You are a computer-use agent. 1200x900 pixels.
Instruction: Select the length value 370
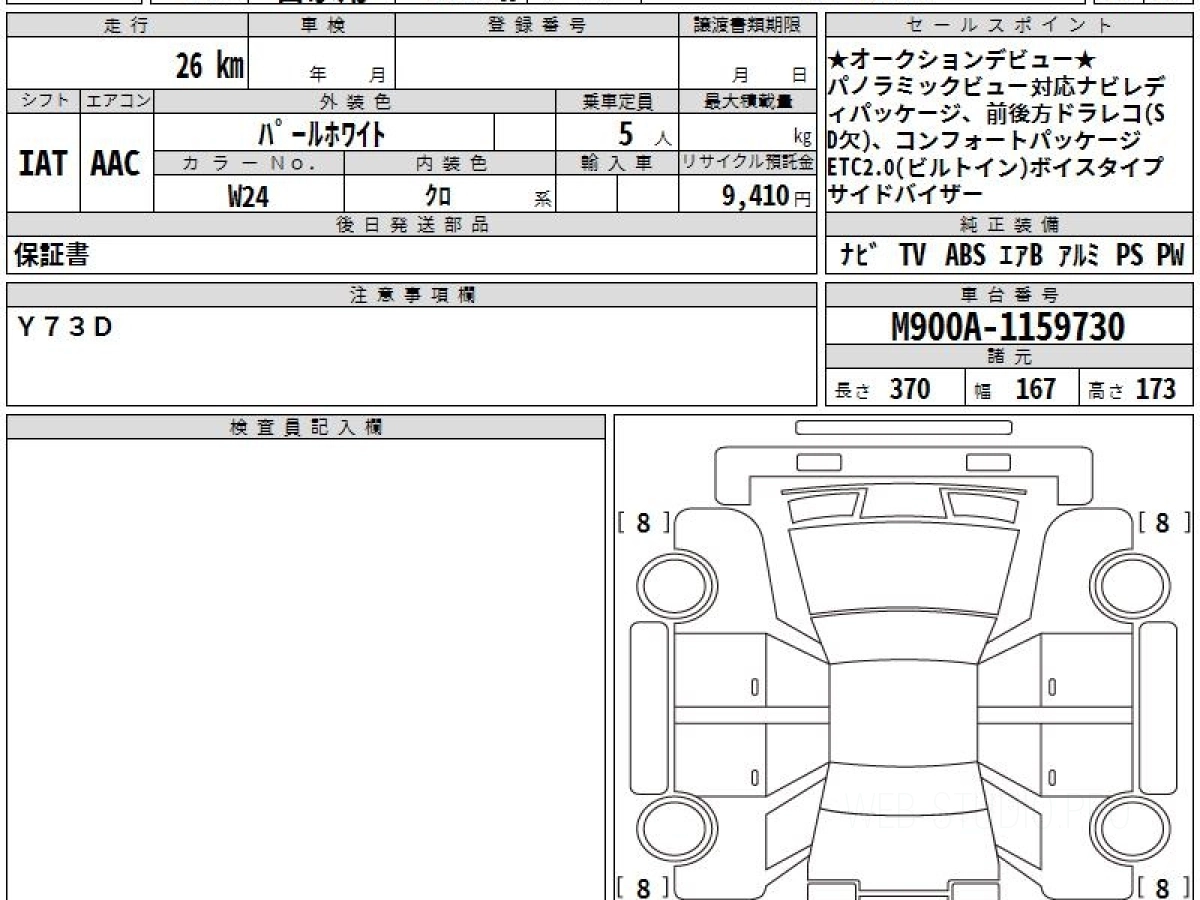click(x=910, y=389)
